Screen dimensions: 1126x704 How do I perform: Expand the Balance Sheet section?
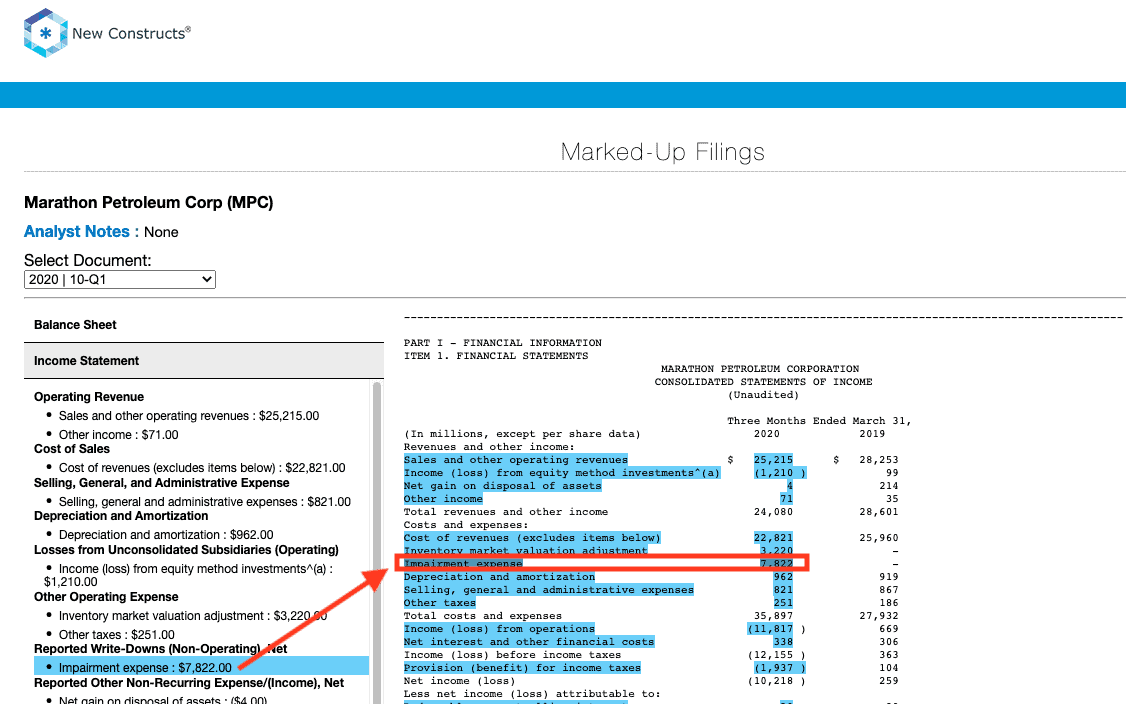204,325
